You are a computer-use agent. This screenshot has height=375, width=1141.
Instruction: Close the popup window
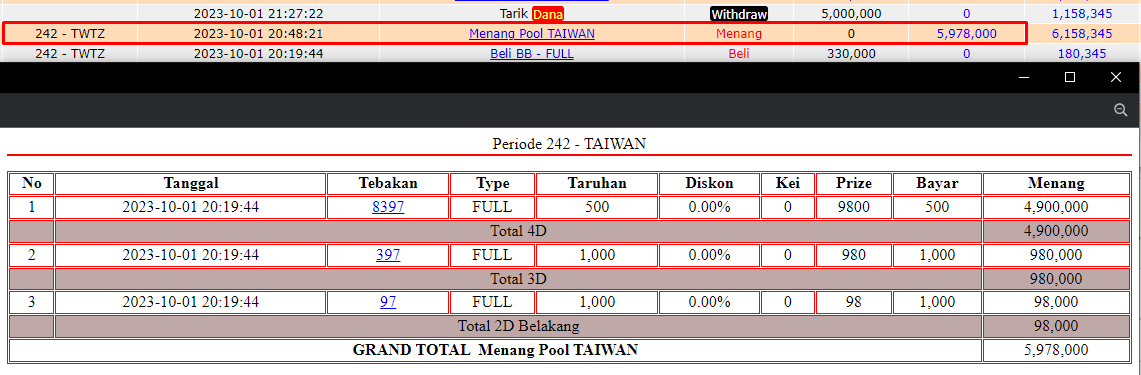click(1116, 77)
